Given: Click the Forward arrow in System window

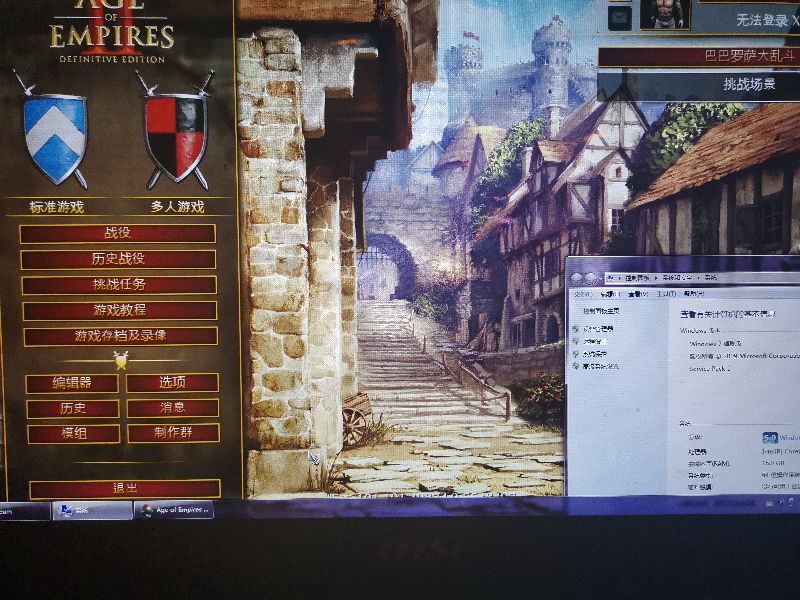Looking at the screenshot, I should point(591,279).
